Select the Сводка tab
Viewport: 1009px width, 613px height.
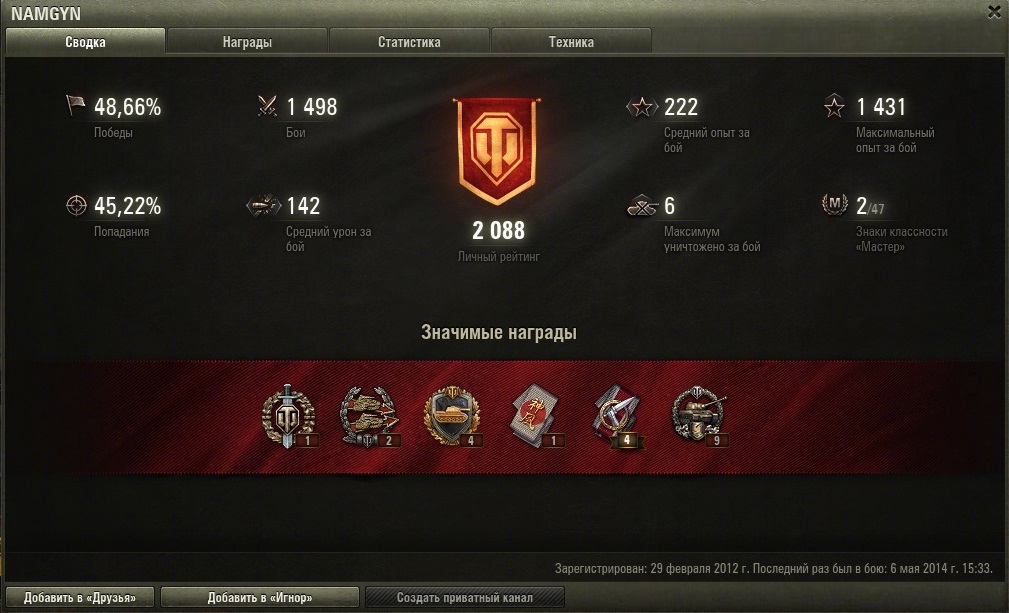tap(85, 42)
